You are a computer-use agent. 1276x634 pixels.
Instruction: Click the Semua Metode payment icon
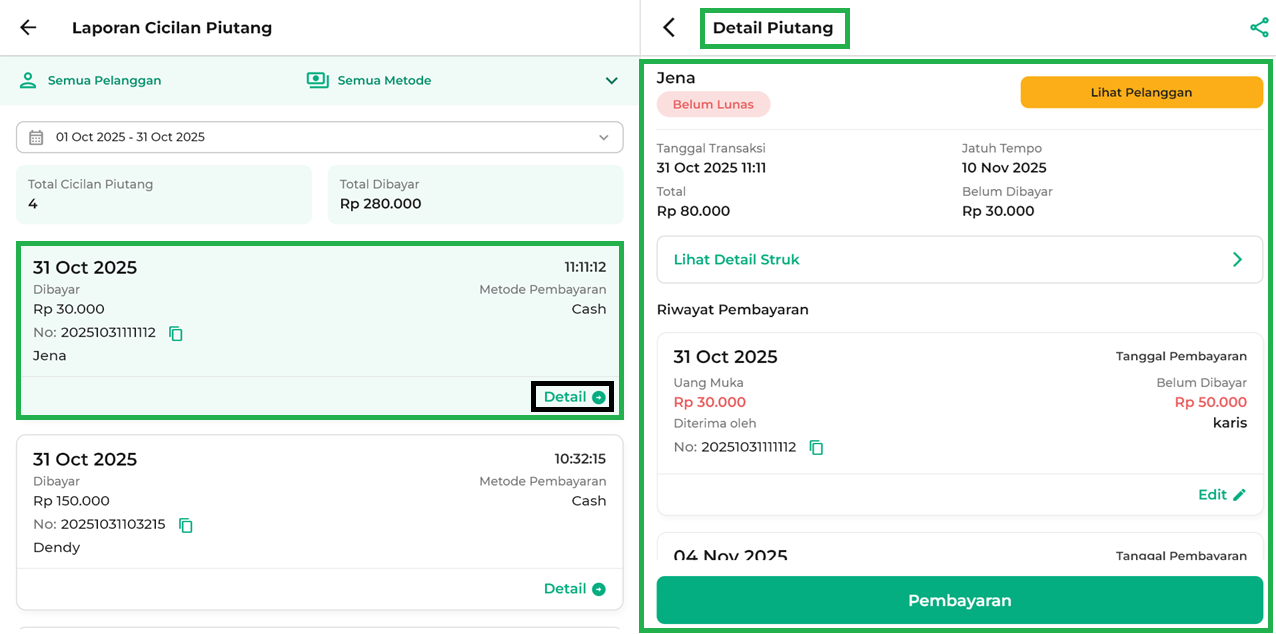click(x=318, y=80)
